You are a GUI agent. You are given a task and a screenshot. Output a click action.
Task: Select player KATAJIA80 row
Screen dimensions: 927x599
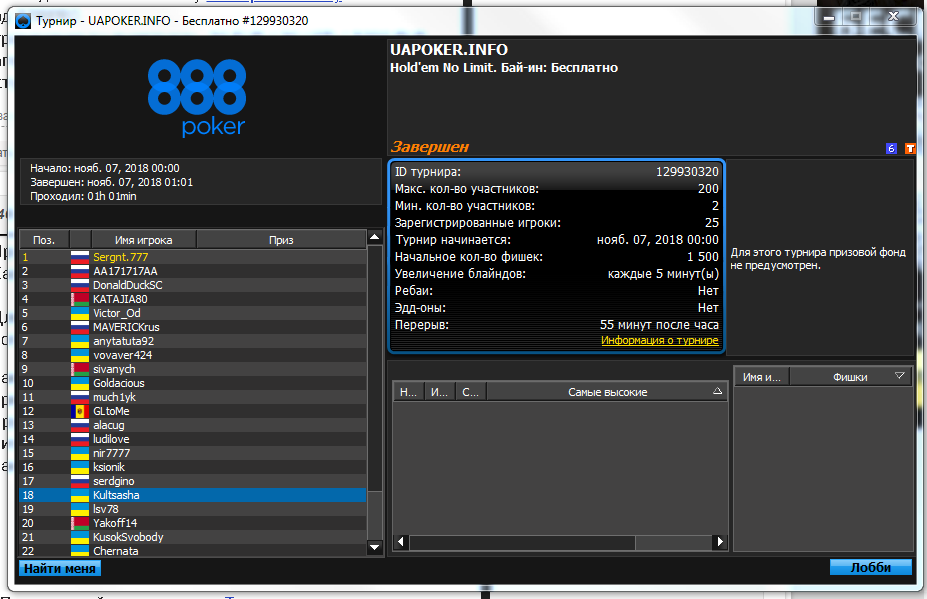pyautogui.click(x=193, y=299)
